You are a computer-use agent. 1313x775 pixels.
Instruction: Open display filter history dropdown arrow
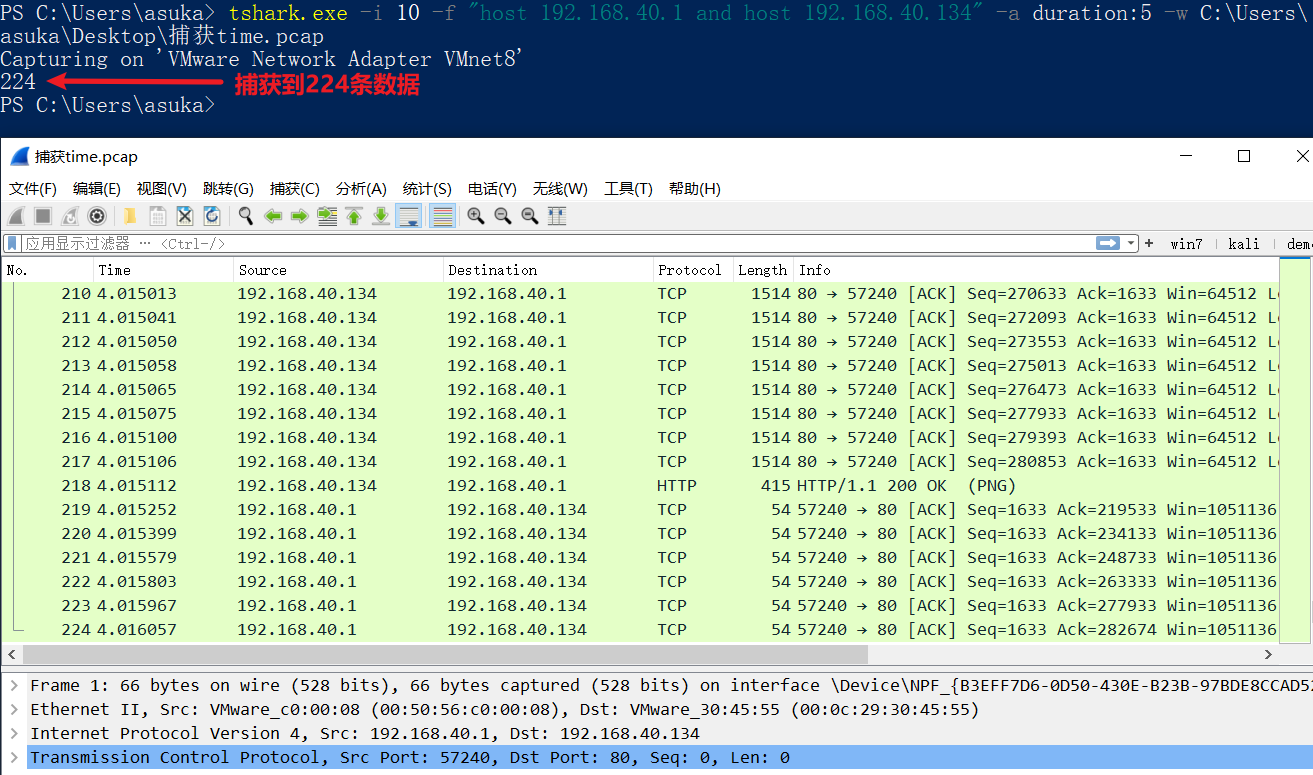tap(1131, 243)
